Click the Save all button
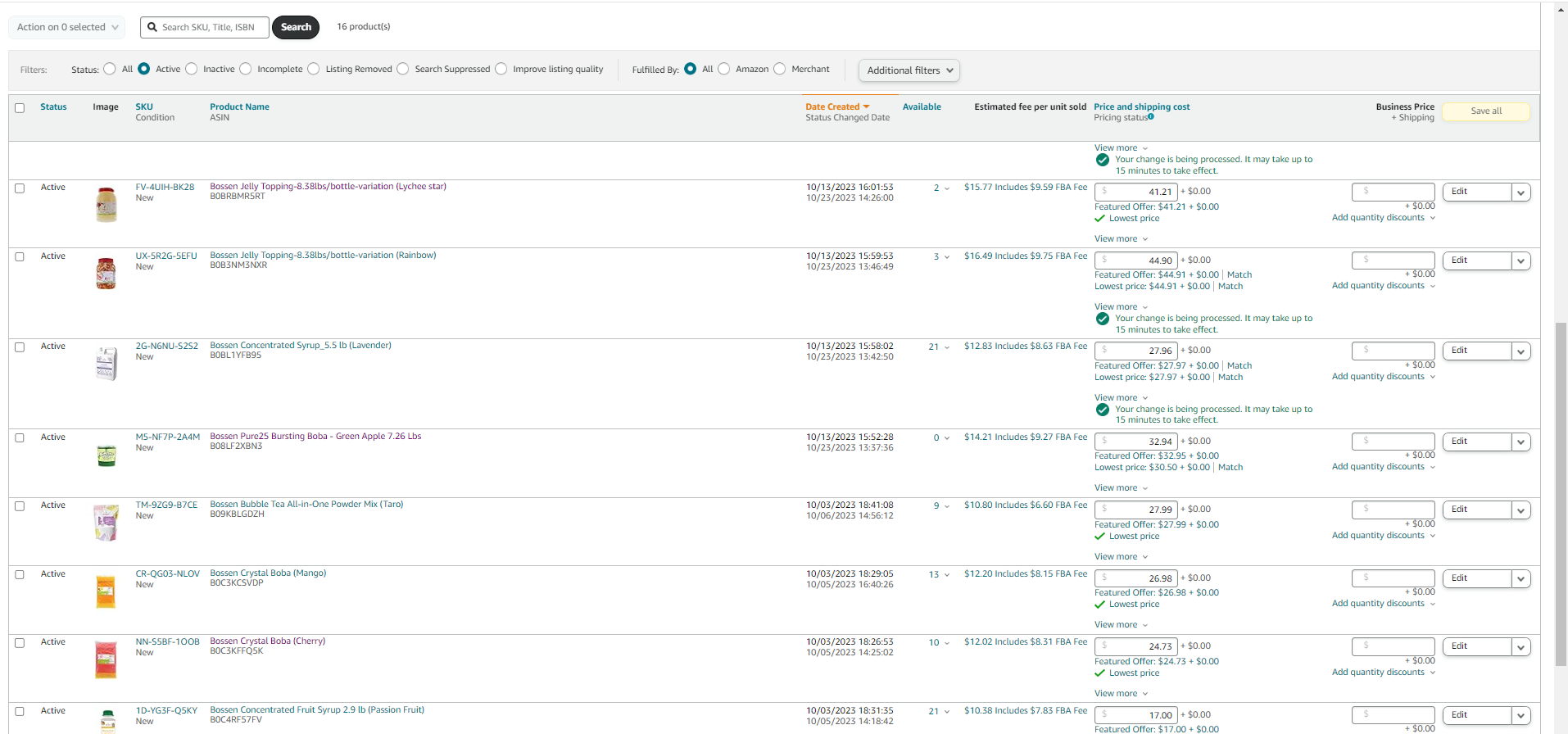Screen dimensions: 1568x734 1486,111
